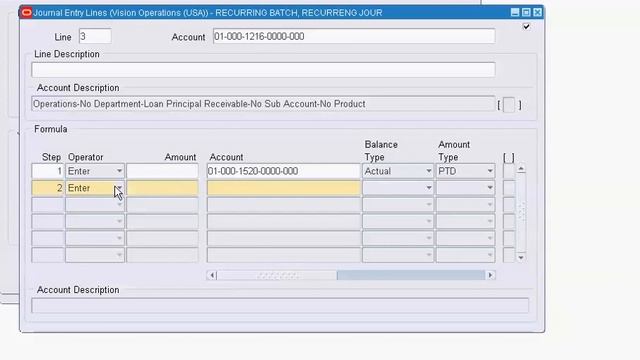Open the Balance Type dropdown showing Actual
The width and height of the screenshot is (640, 360).
(x=429, y=171)
